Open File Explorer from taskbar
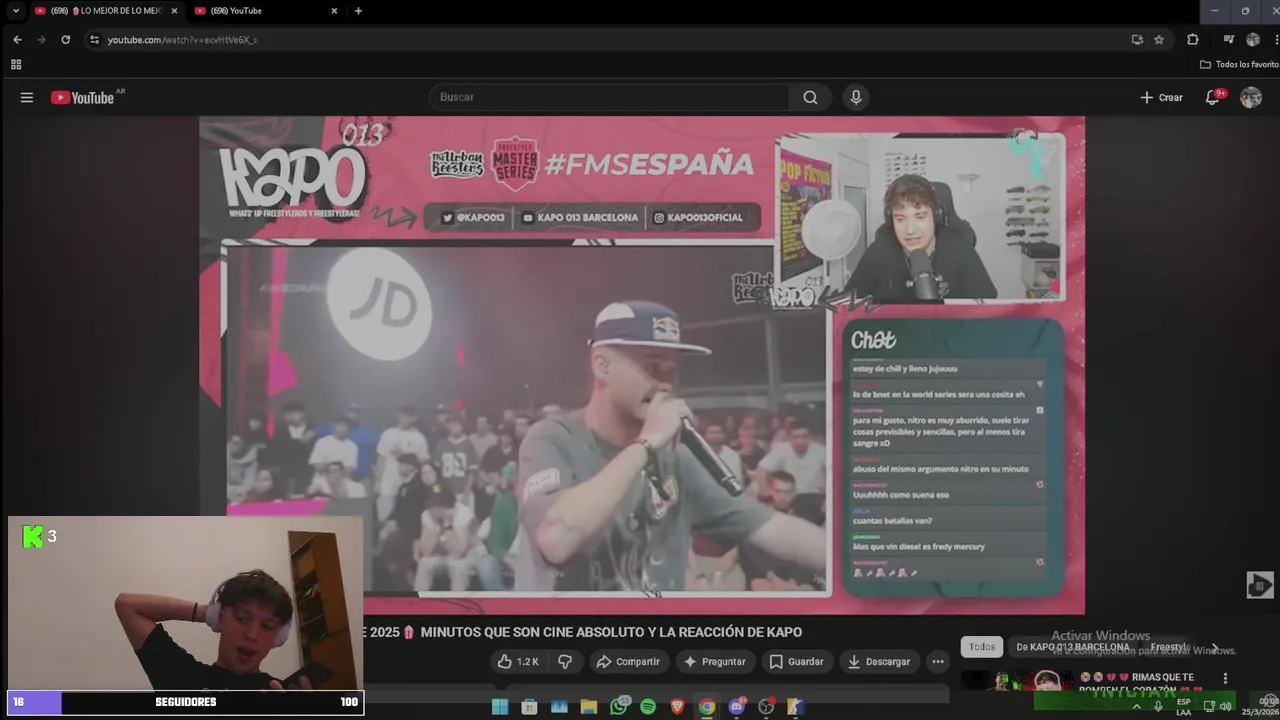This screenshot has height=720, width=1280. 589,707
